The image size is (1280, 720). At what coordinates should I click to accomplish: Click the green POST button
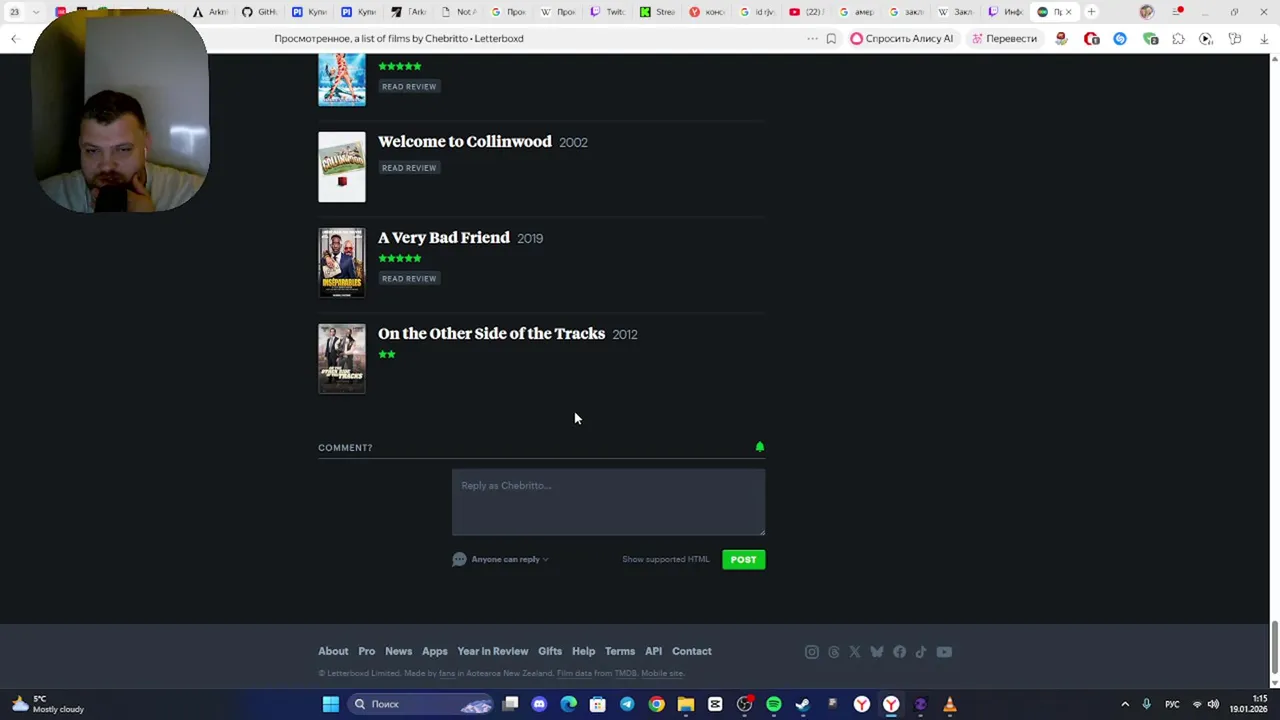click(743, 560)
